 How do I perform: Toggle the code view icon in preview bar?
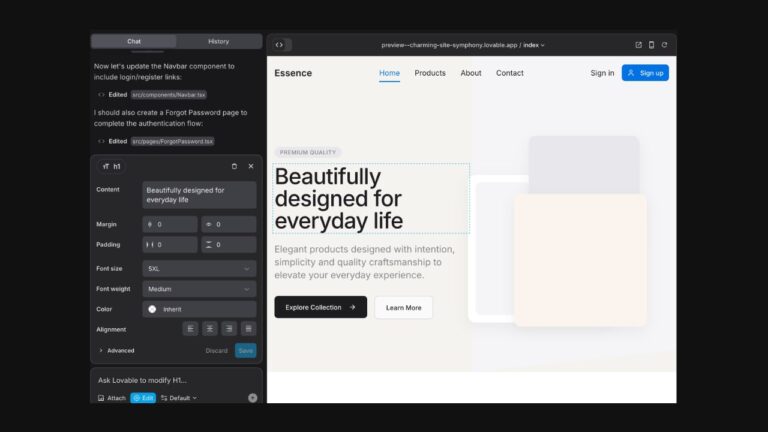tap(279, 45)
